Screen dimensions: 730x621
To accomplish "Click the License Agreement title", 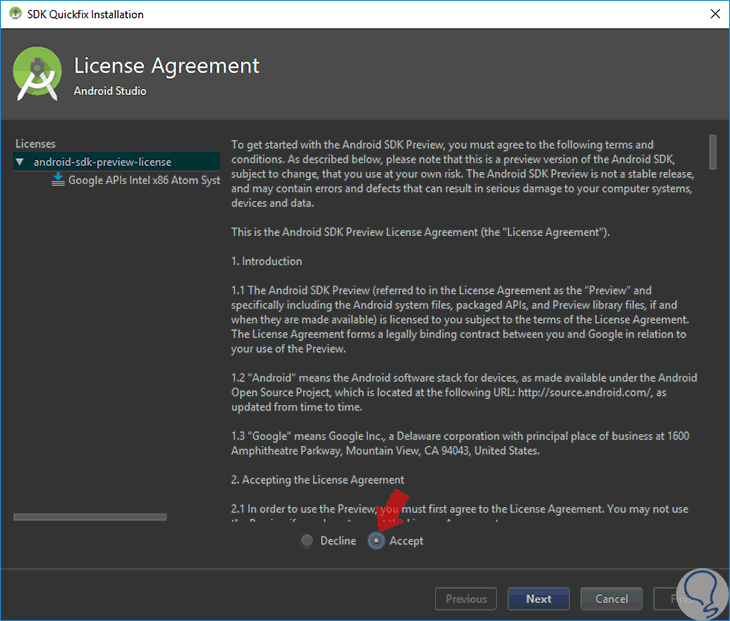I will tap(167, 66).
